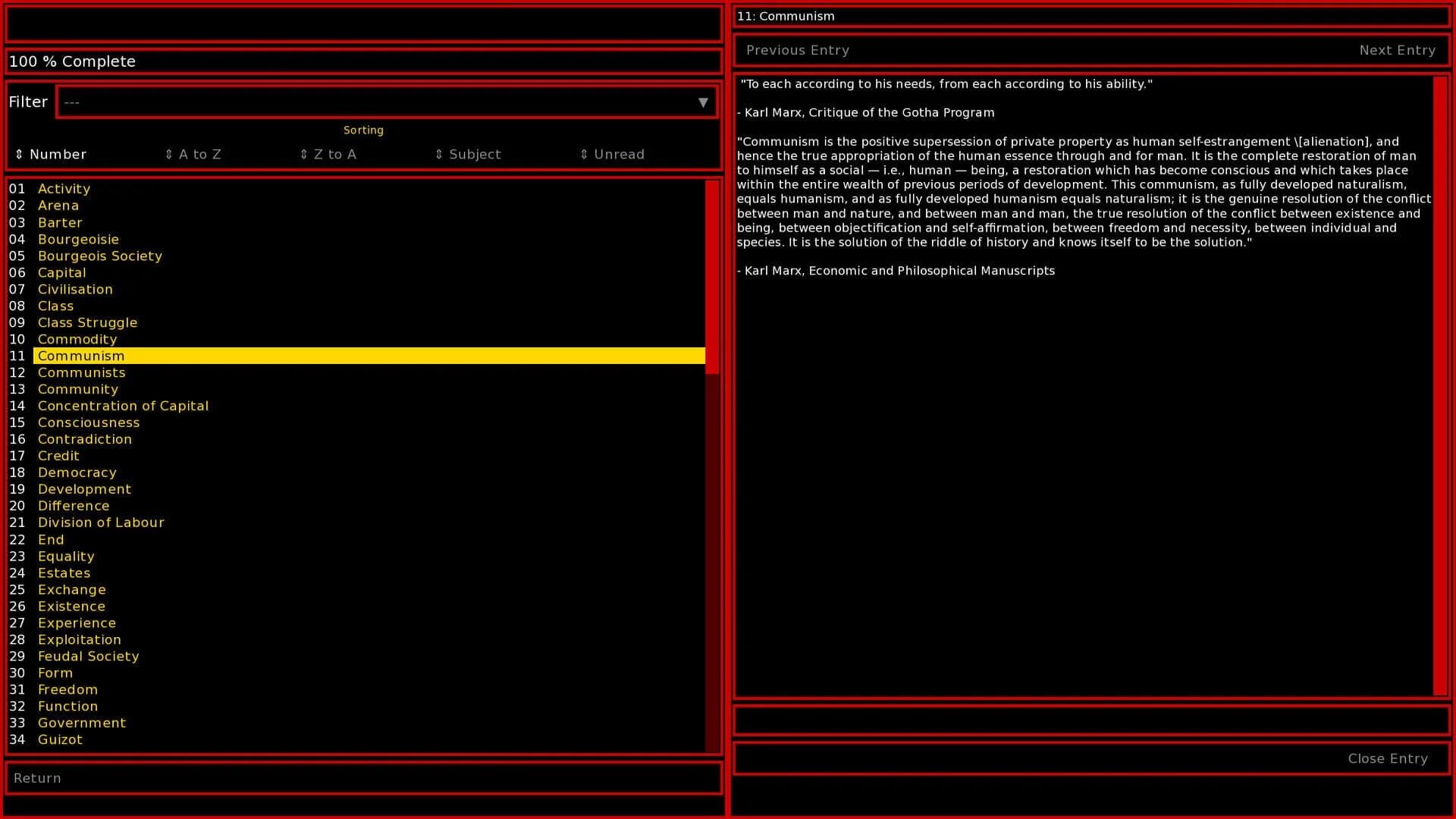The width and height of the screenshot is (1456, 819).
Task: Open the Concentration of Capital entry
Action: [x=123, y=406]
